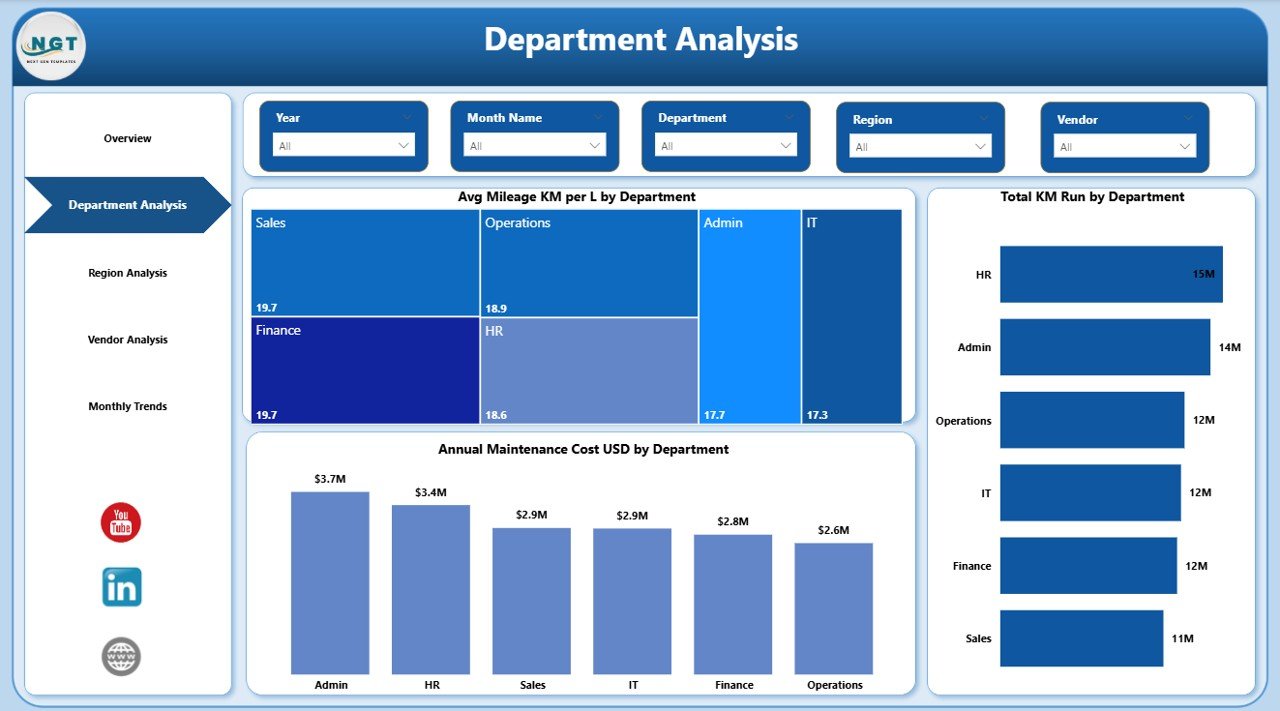Viewport: 1280px width, 711px height.
Task: Click the YouTube icon in the sidebar
Action: (x=120, y=521)
